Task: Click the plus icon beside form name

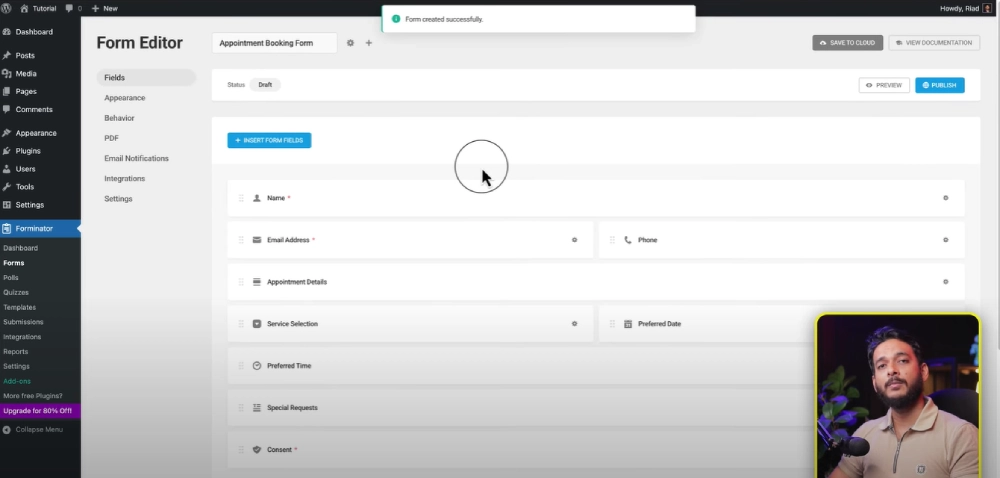Action: coord(369,43)
